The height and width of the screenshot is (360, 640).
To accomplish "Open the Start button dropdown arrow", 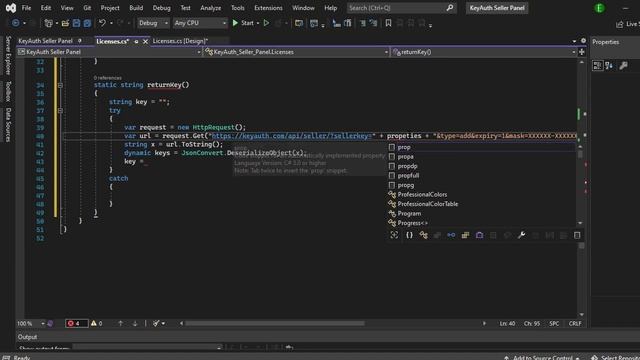I will [258, 23].
